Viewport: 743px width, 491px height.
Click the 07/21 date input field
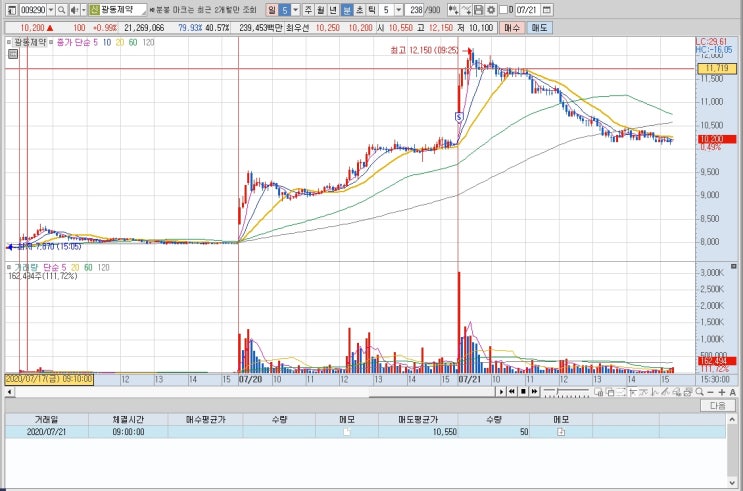[x=527, y=9]
